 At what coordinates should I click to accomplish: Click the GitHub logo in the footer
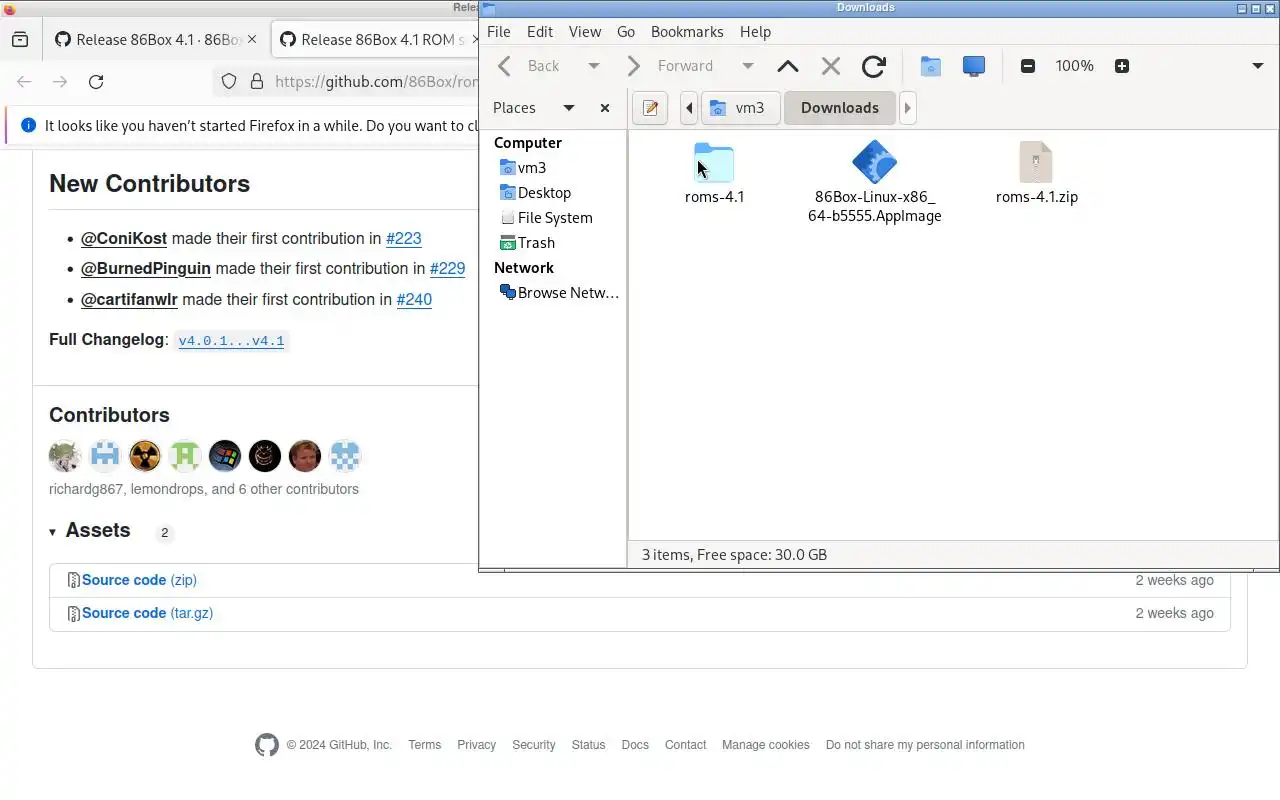[x=267, y=745]
